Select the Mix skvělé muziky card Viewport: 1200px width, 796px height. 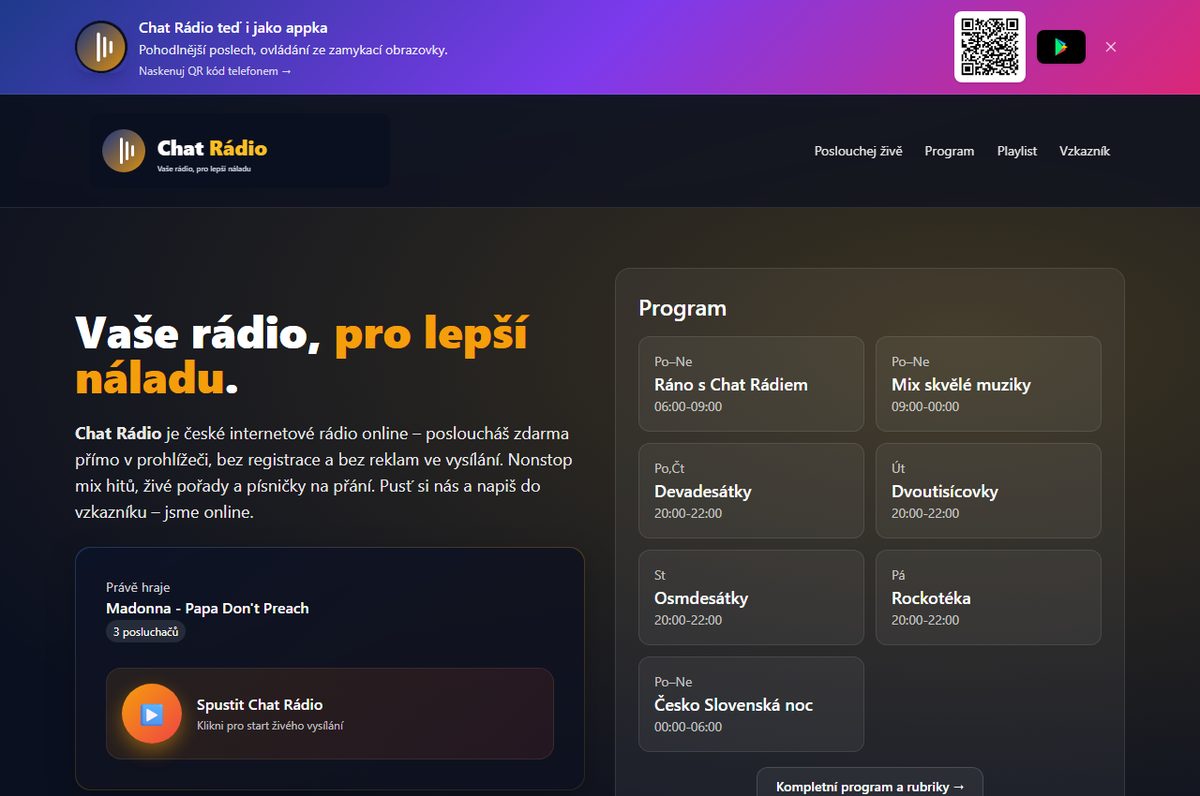point(988,384)
